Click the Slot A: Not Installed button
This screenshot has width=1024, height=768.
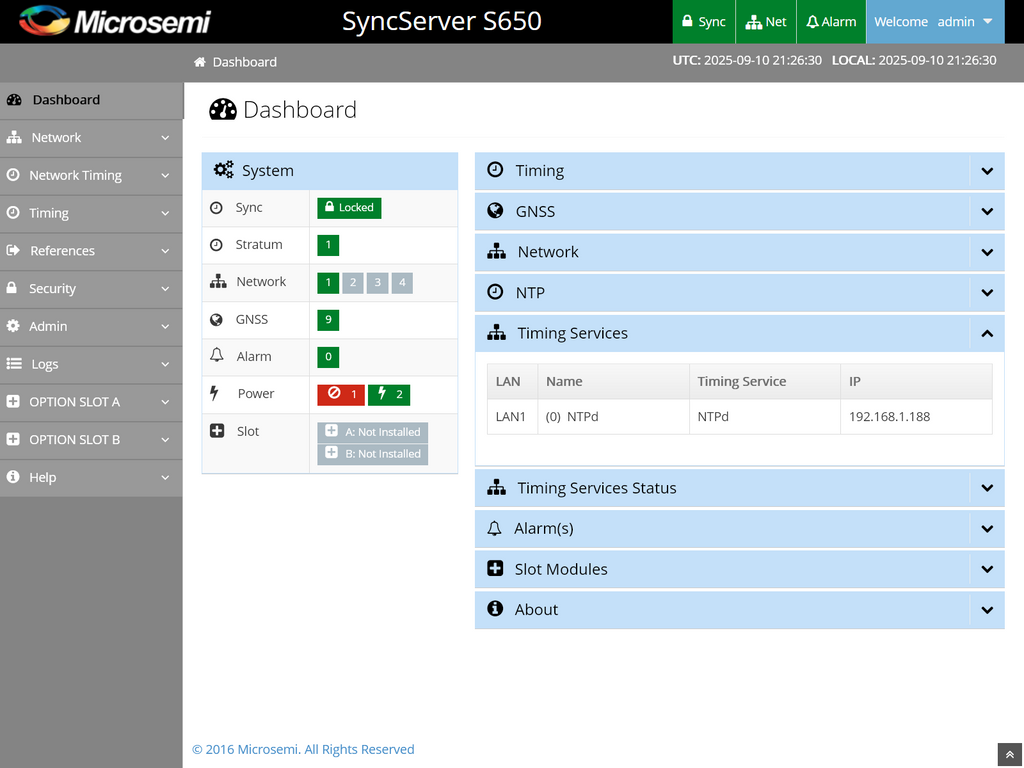coord(373,432)
